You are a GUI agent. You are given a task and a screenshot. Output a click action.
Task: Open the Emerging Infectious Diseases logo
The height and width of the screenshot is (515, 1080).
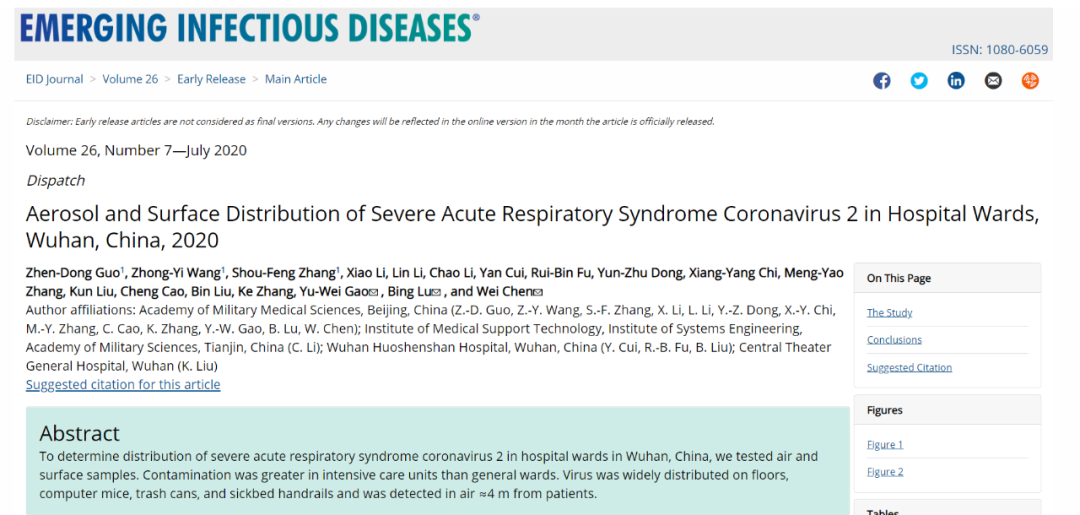tap(249, 28)
